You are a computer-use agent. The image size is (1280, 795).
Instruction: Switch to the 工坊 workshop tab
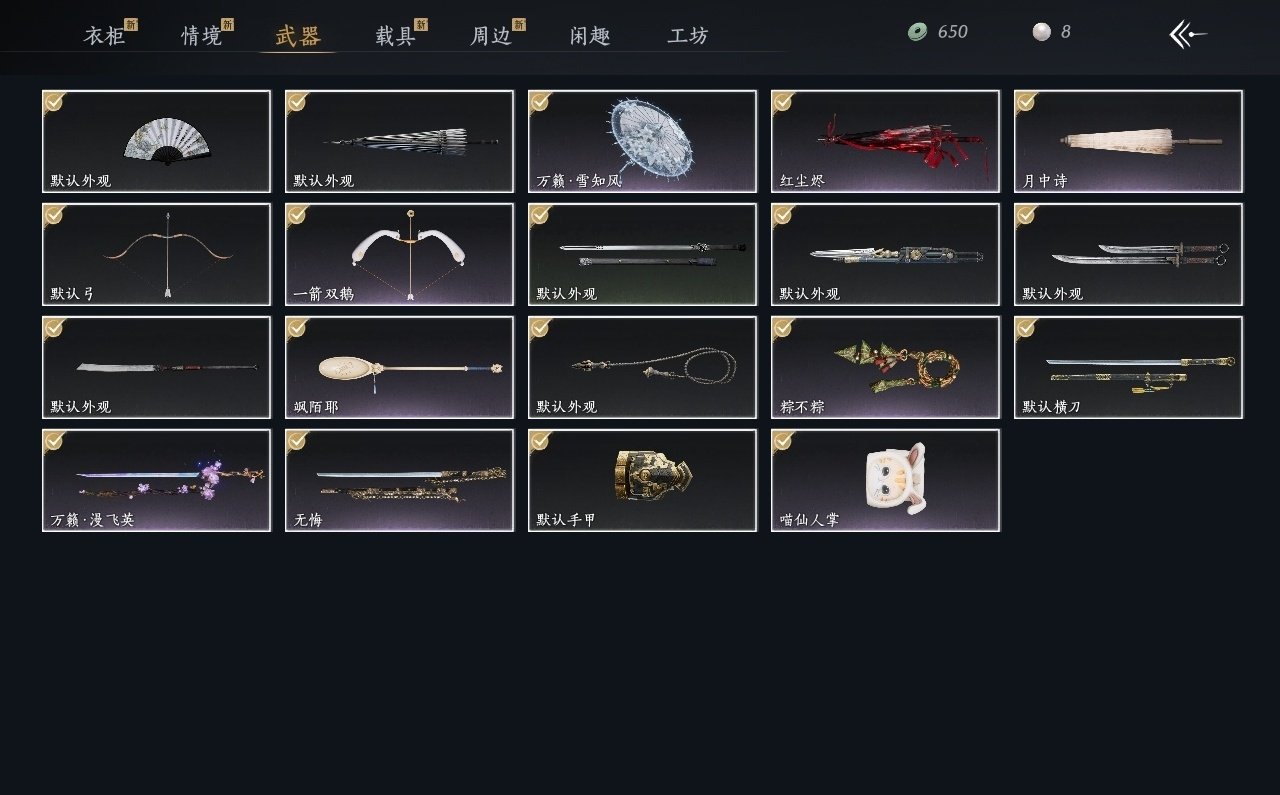[688, 36]
